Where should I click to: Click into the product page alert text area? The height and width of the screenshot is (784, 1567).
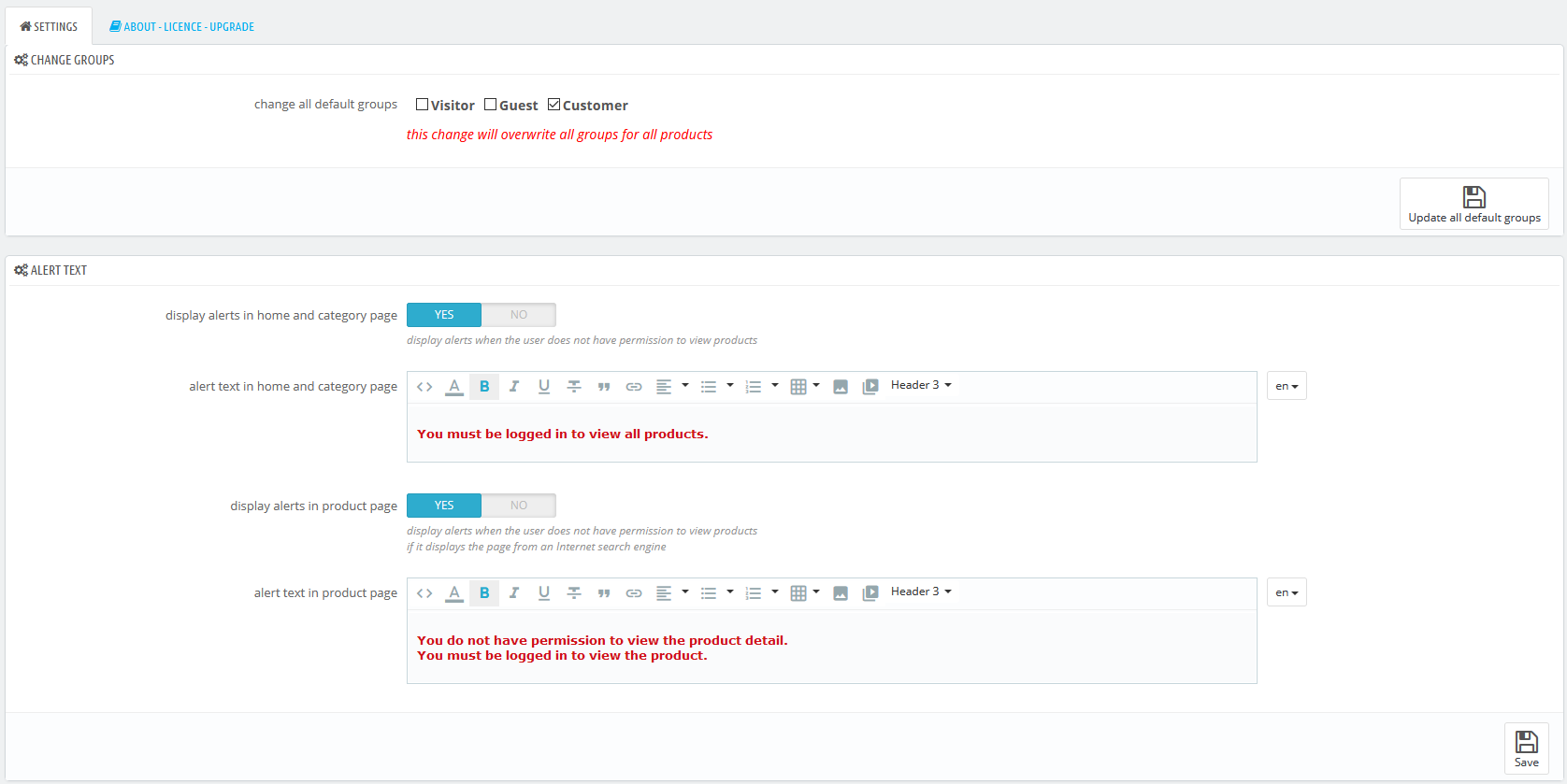(831, 647)
